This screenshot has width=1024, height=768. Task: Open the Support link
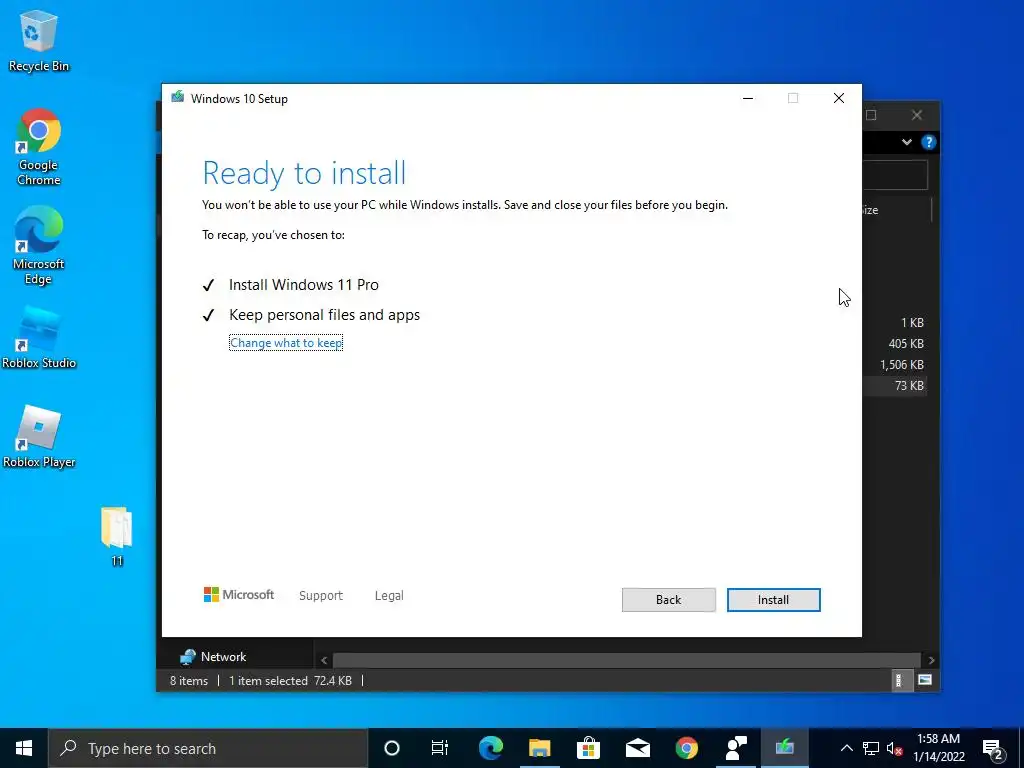(321, 596)
